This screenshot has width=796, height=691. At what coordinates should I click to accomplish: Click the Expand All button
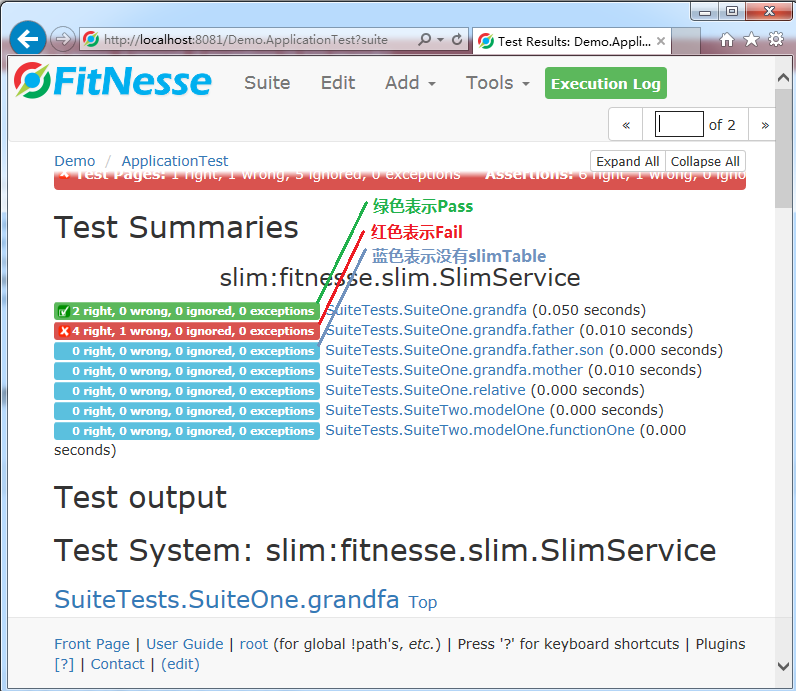point(627,161)
